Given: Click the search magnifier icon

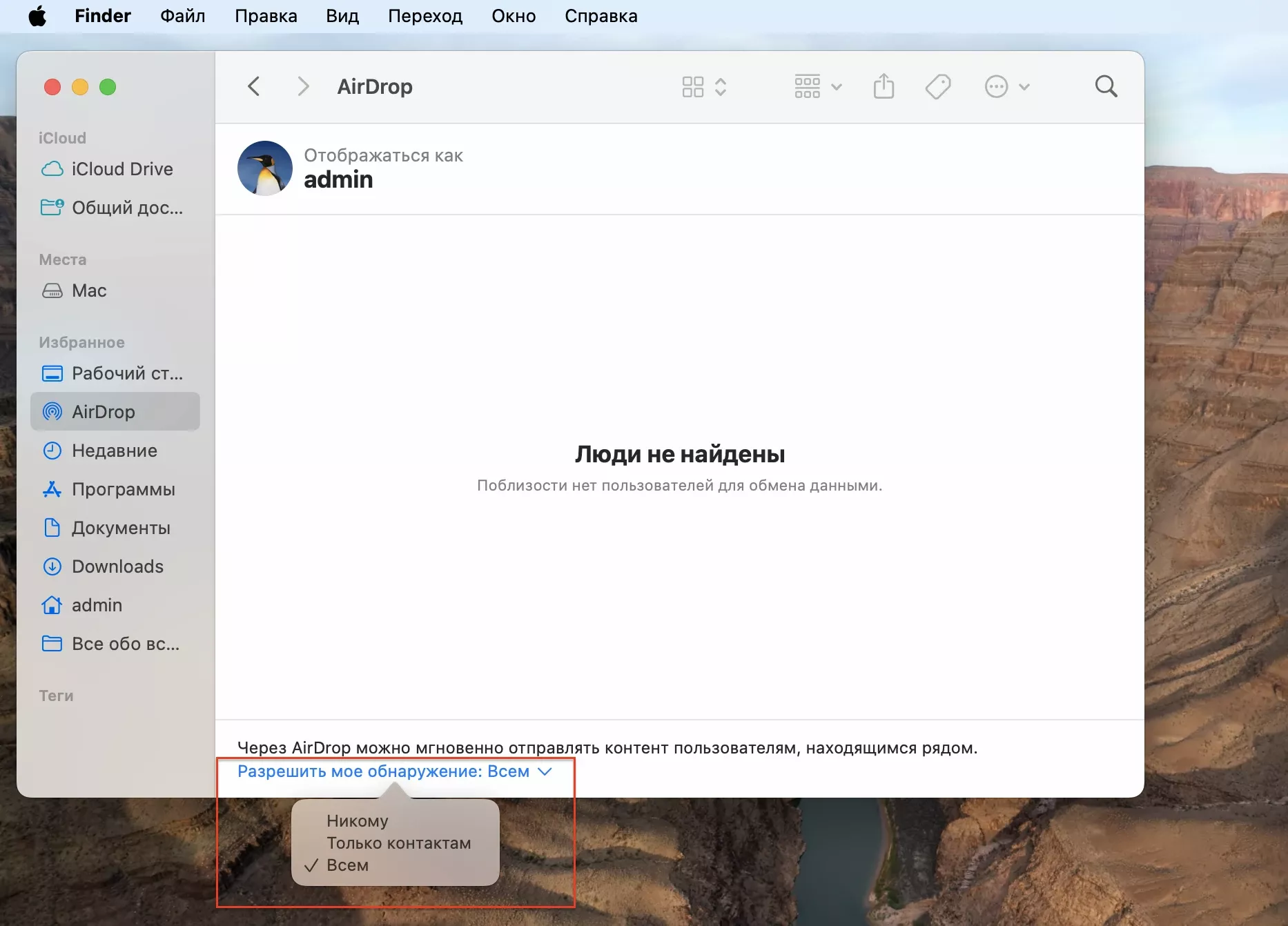Looking at the screenshot, I should tap(1106, 86).
